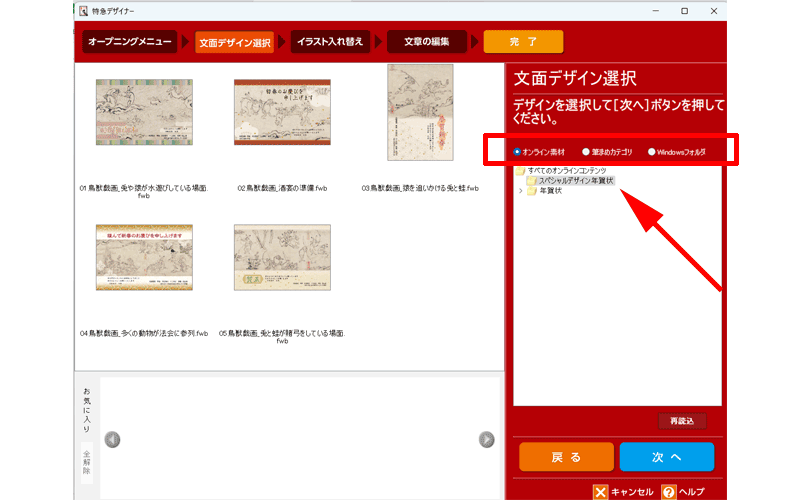Click the 再読込 reload button
Viewport: 800px width, 500px height.
point(682,421)
